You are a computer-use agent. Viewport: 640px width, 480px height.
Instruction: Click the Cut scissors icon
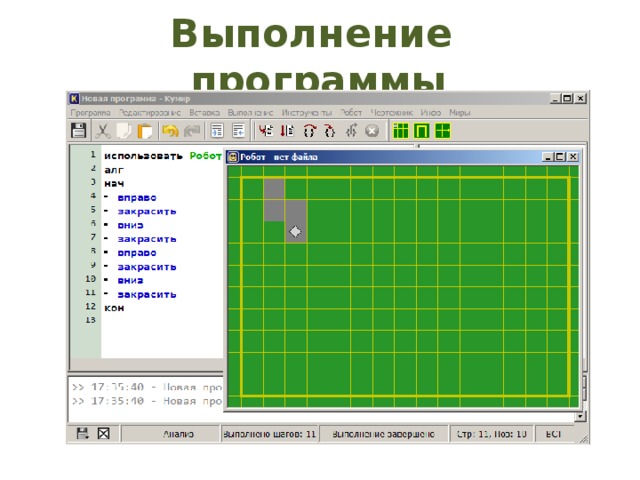(x=102, y=131)
